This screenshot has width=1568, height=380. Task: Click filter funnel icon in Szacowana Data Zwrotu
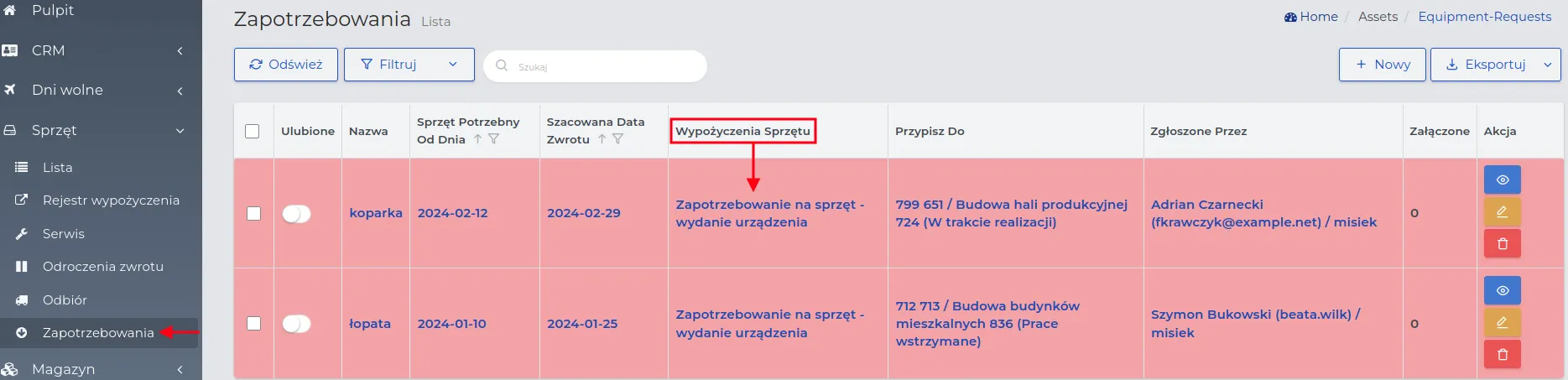(618, 139)
